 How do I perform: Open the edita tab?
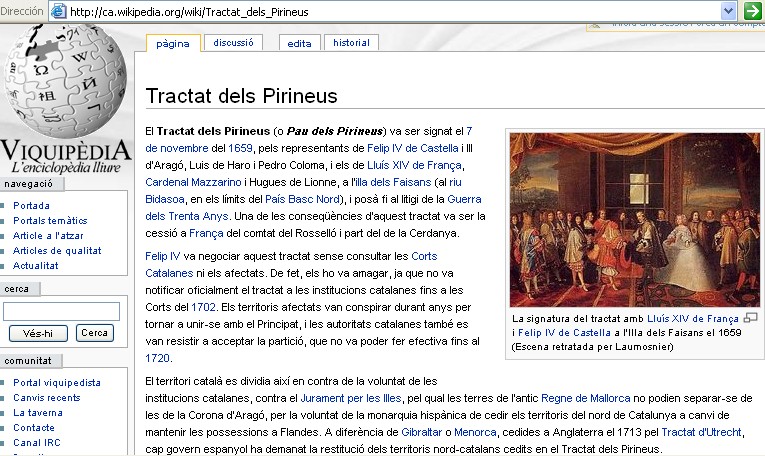point(299,43)
